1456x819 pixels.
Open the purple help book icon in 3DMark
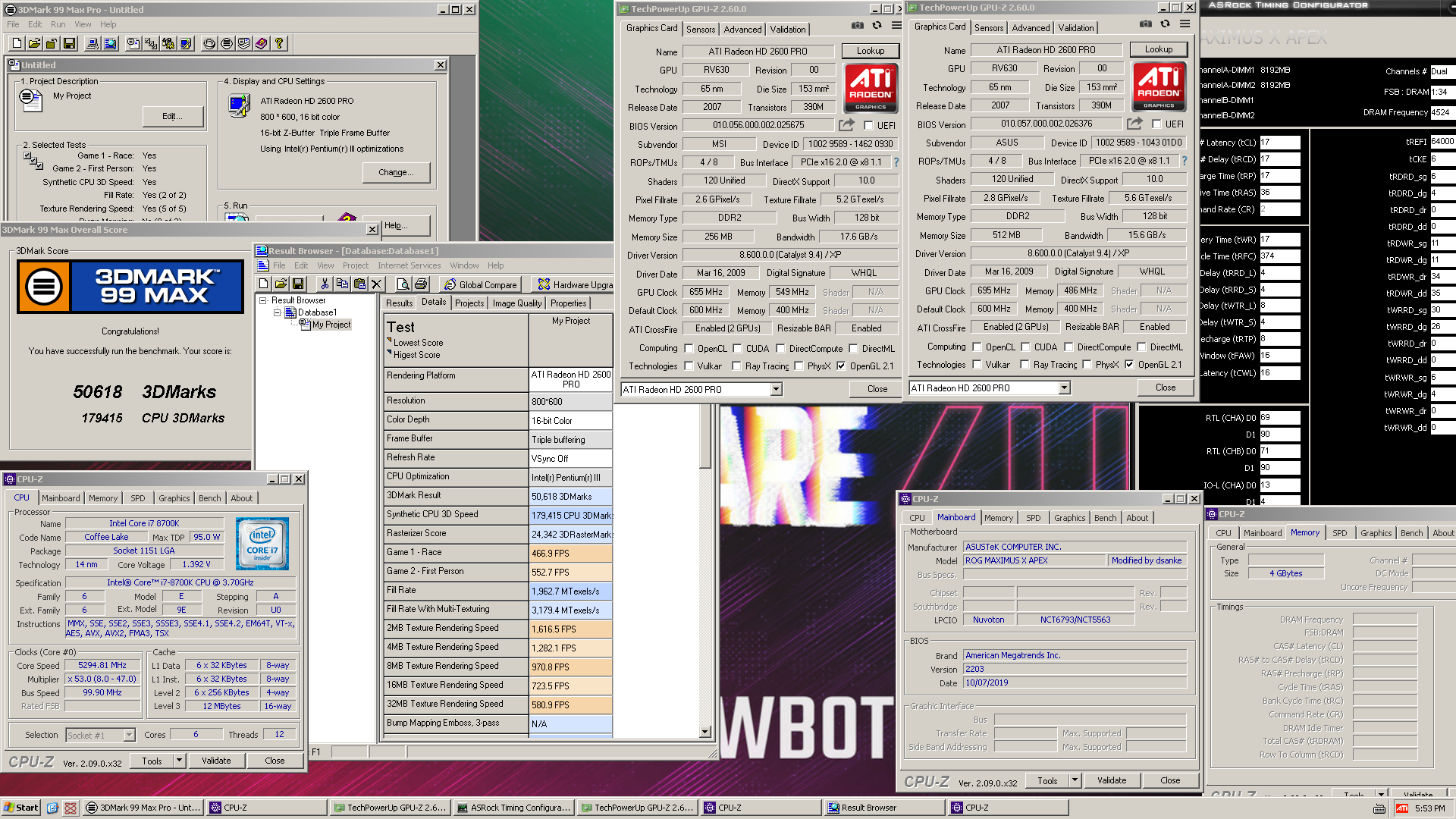pyautogui.click(x=262, y=43)
